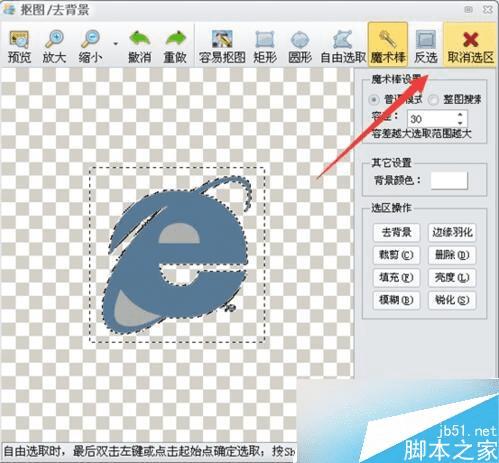Pick the 自由选取 free selection tool
Image resolution: width=499 pixels, height=463 pixels.
(343, 46)
